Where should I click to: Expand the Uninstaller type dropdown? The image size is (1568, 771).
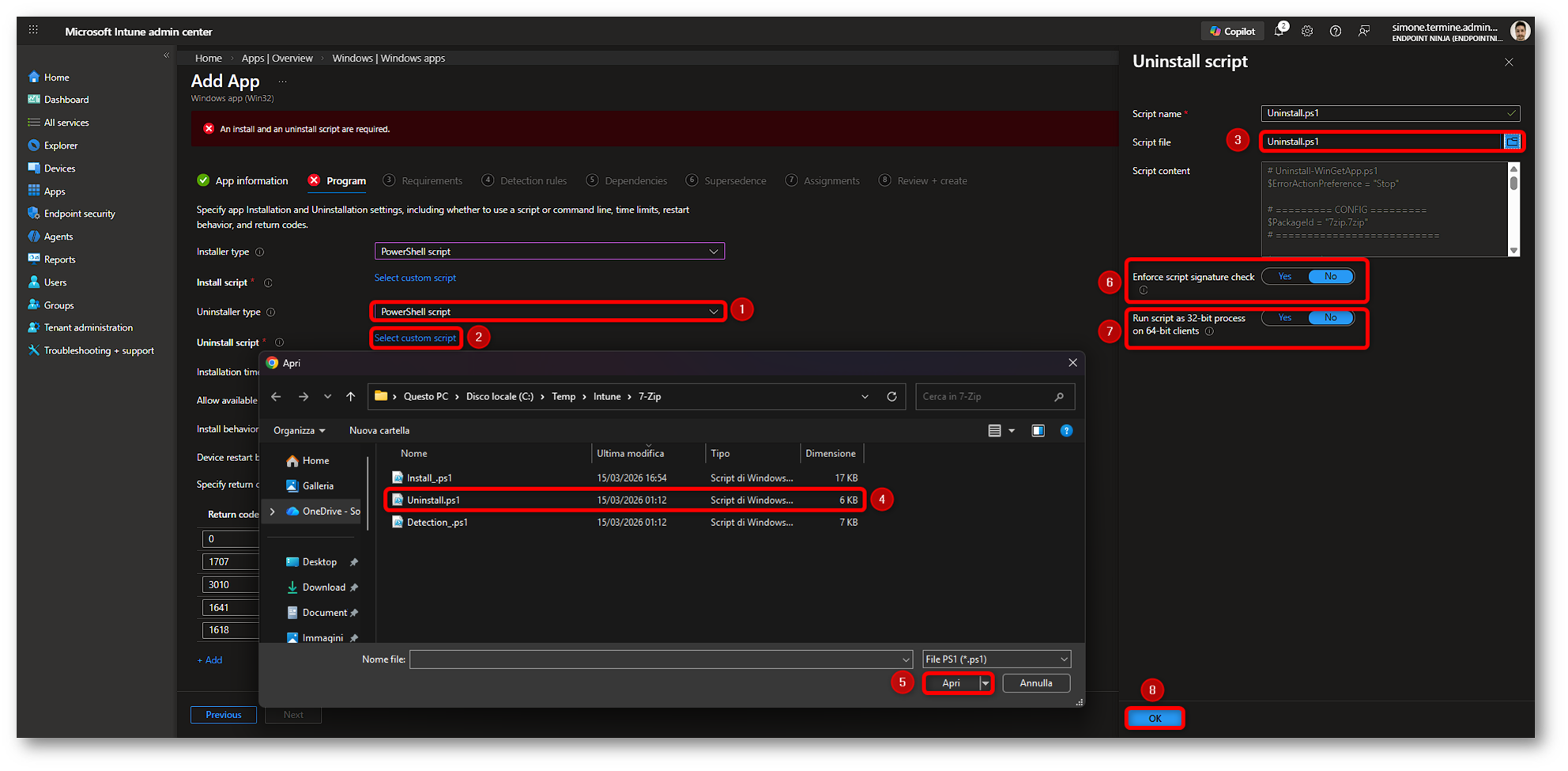[x=548, y=312]
